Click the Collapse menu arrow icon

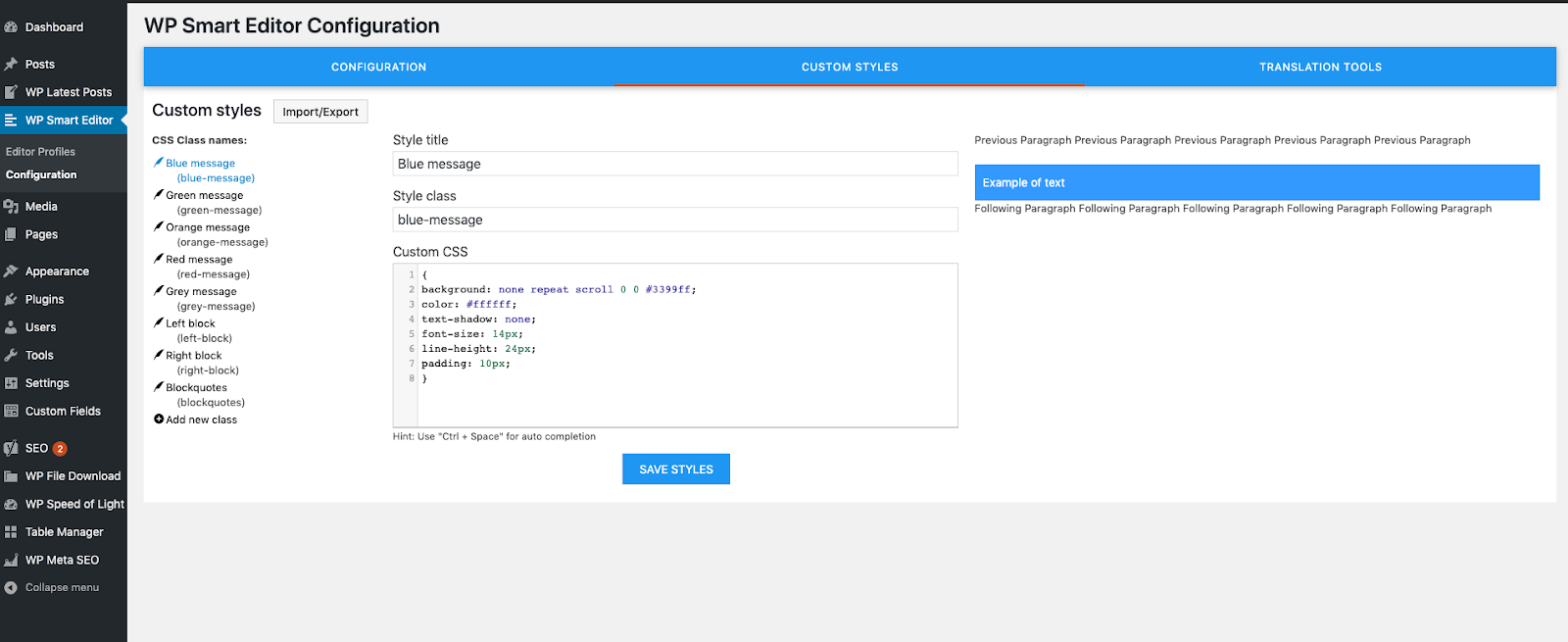pos(11,588)
